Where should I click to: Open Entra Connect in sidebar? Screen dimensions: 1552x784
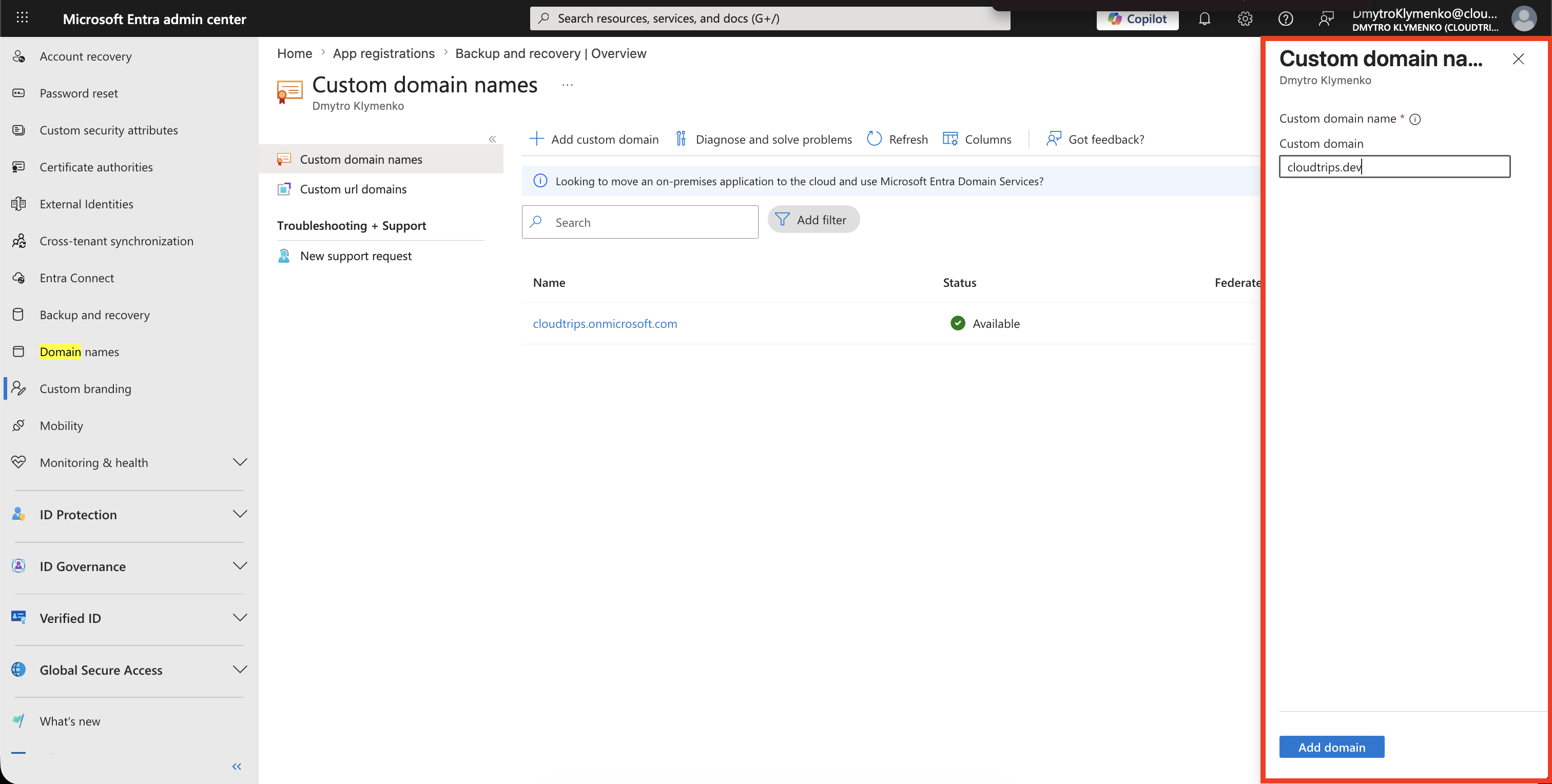(x=76, y=278)
